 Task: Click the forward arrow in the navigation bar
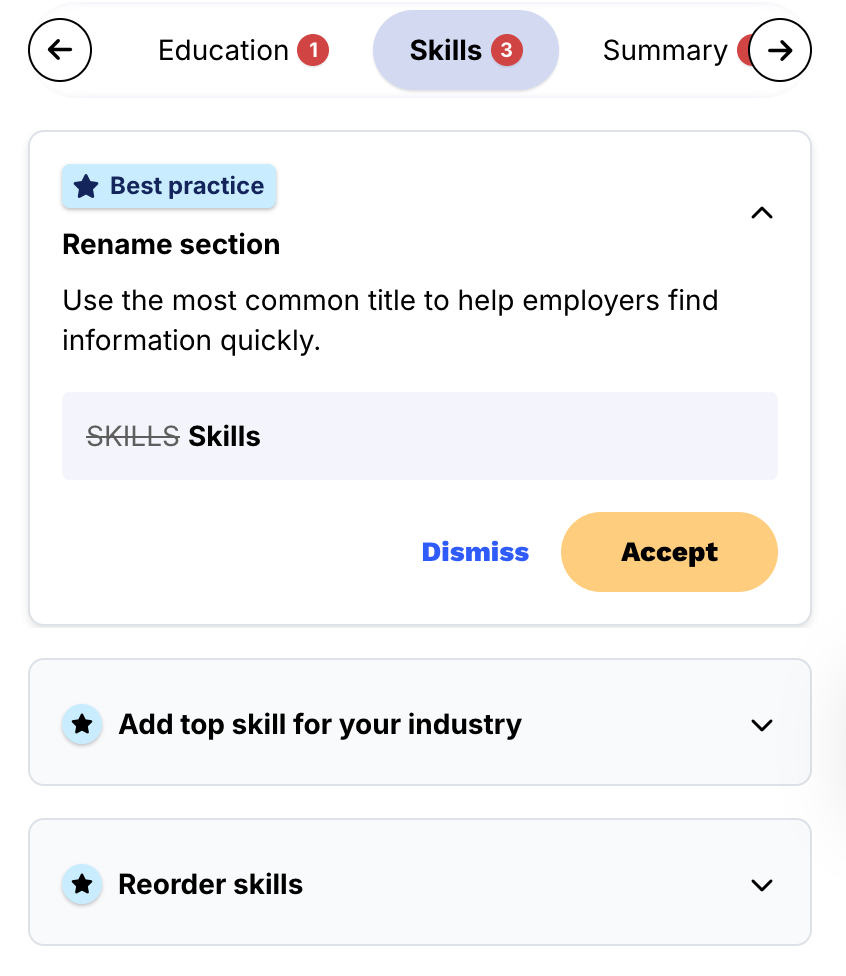click(779, 50)
